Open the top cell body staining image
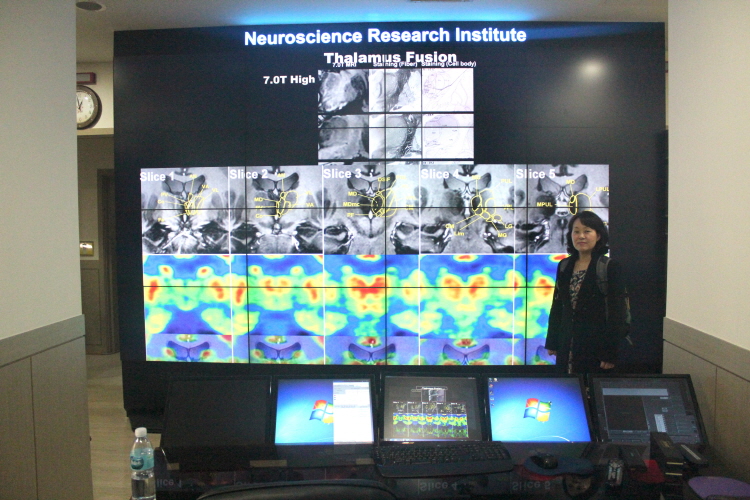750x500 pixels. click(448, 90)
